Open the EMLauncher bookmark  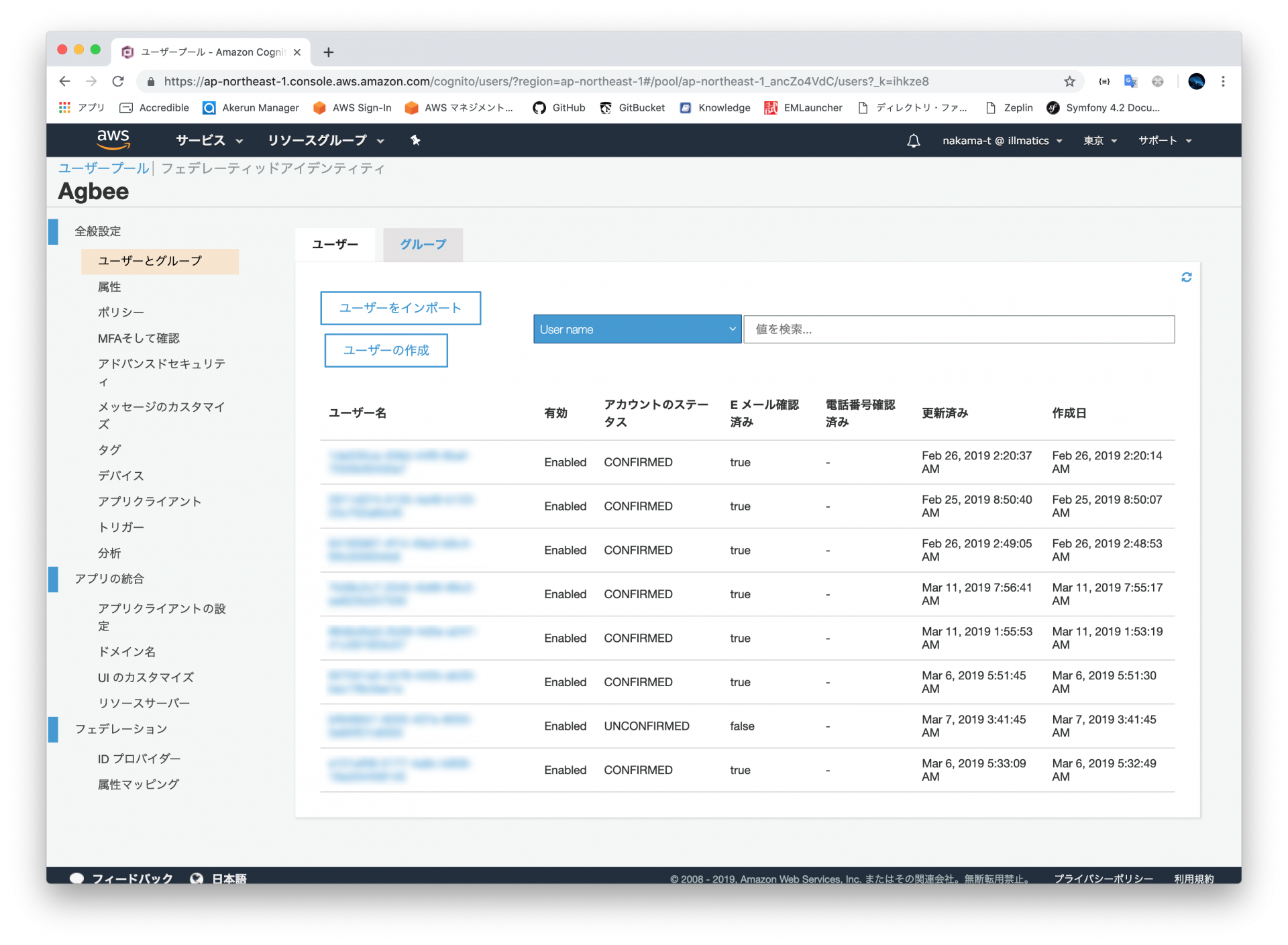coord(803,107)
